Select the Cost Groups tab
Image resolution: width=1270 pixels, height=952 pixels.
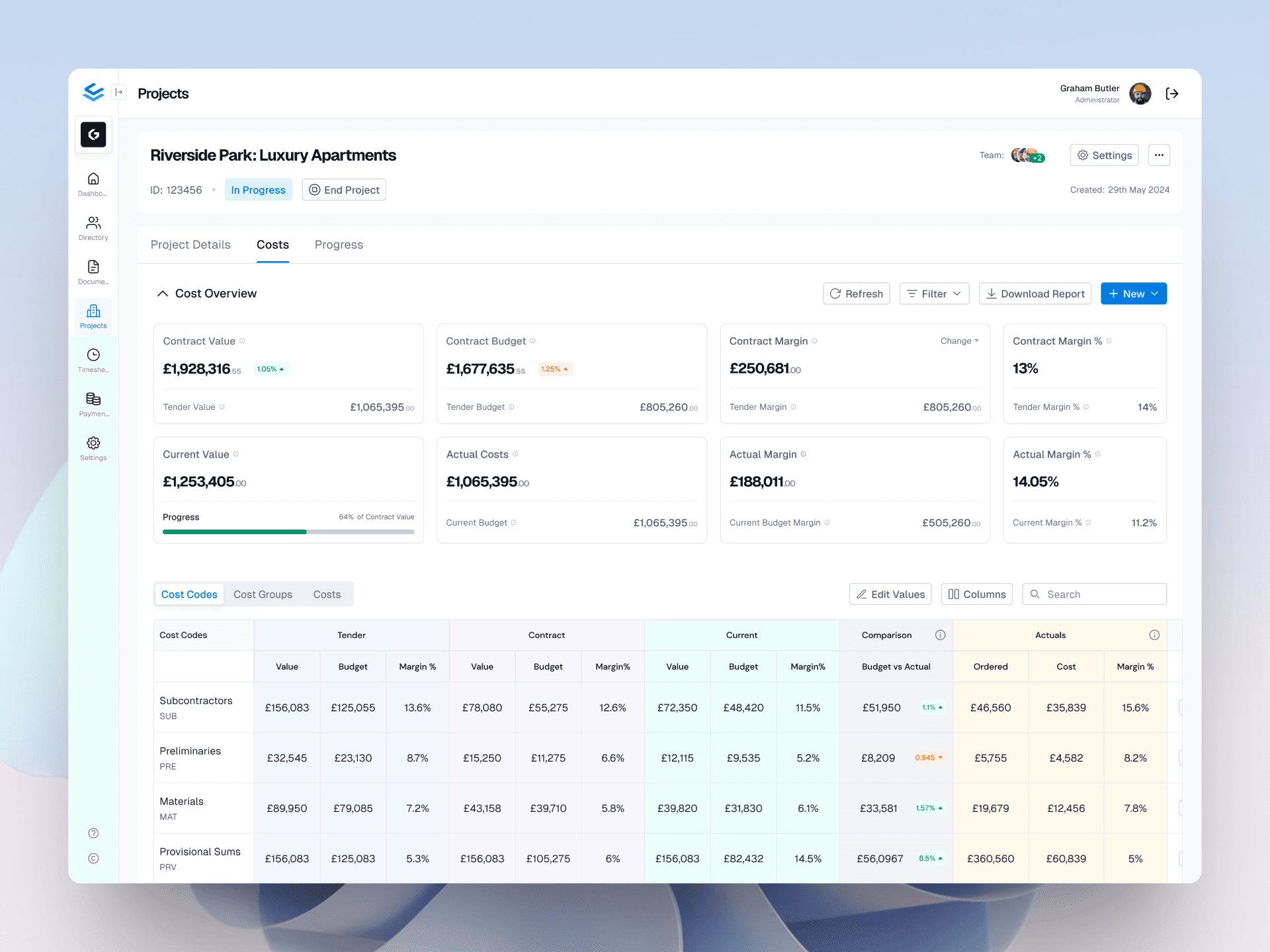(x=263, y=594)
